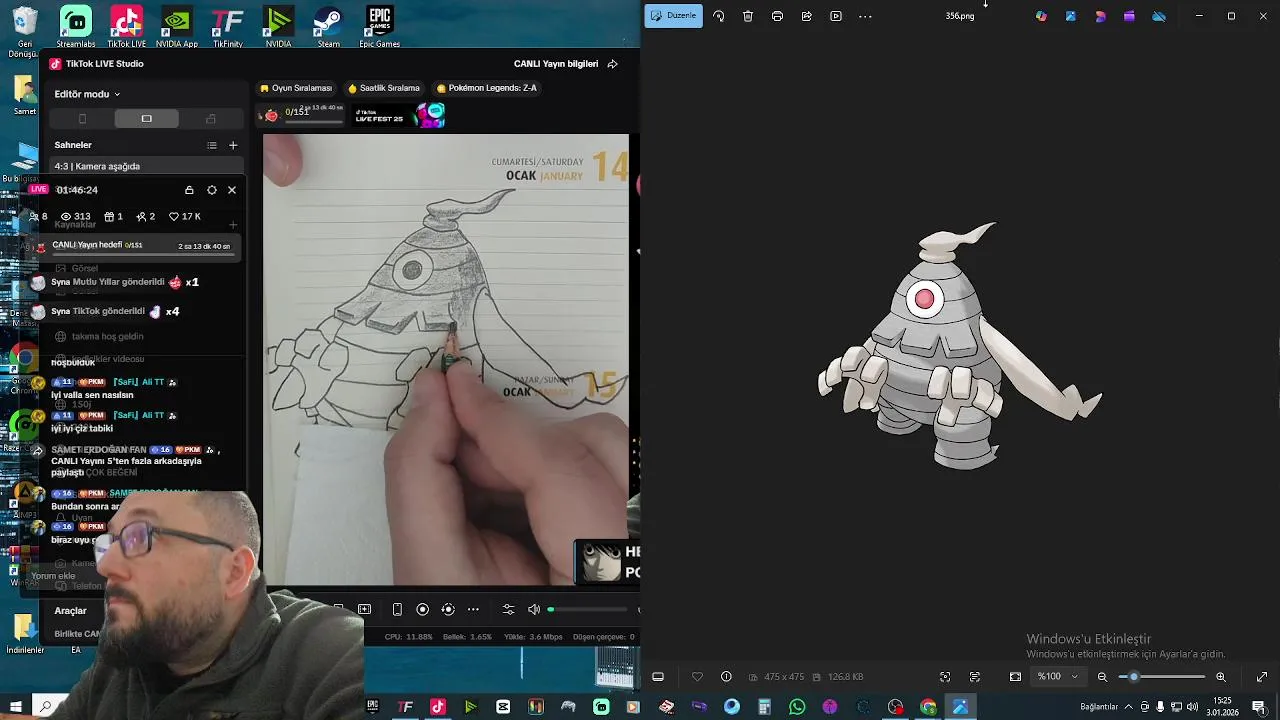Screen dimensions: 1280x720
Task: Click the 313 viewers count
Action: (x=75, y=216)
